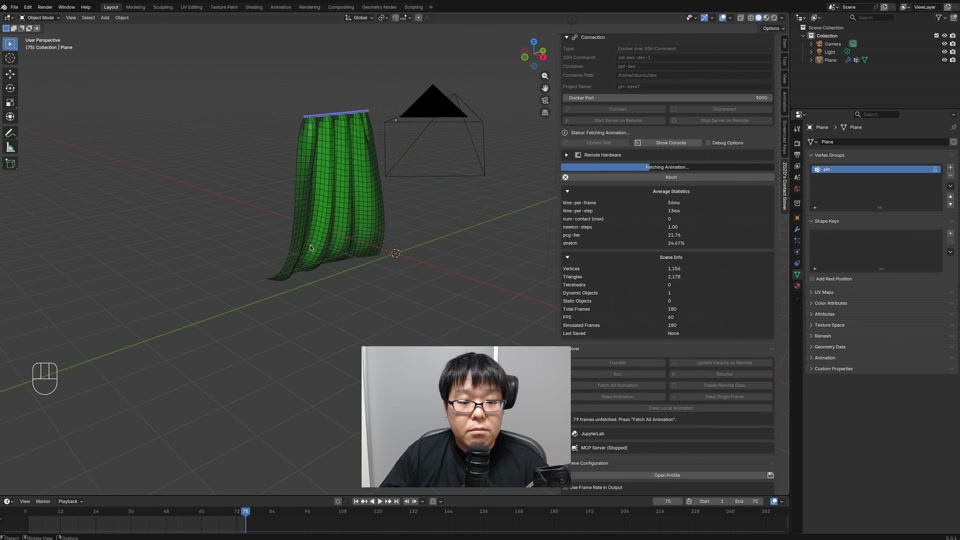Toggle Use Frame Rate in Output checkbox
Screen dimensions: 960x540
(x=566, y=487)
